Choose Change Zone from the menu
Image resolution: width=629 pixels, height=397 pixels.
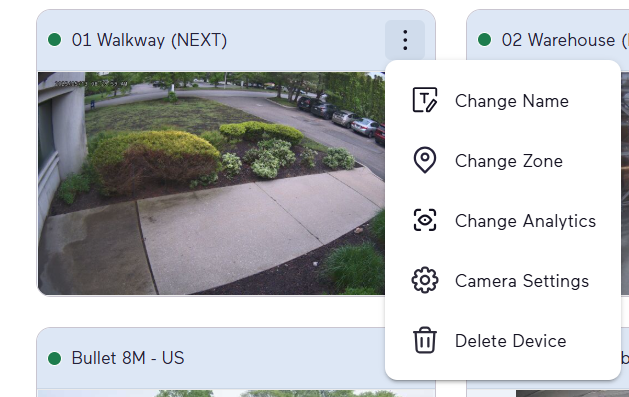(503, 161)
